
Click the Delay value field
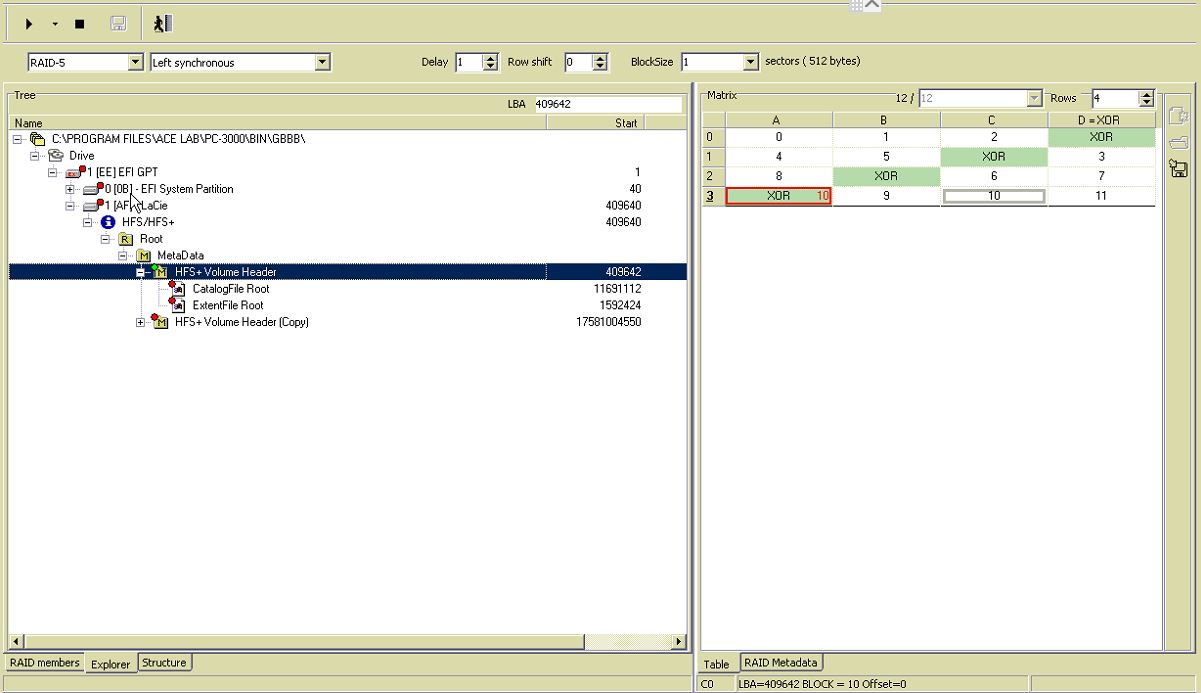(x=468, y=62)
